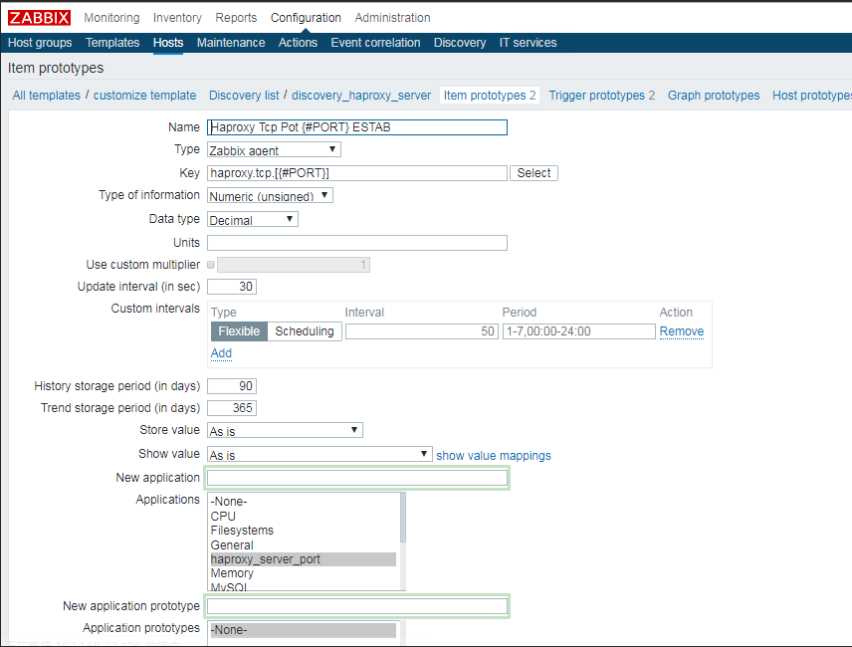Viewport: 852px width, 647px height.
Task: Open the Inventory menu
Action: coord(177,17)
